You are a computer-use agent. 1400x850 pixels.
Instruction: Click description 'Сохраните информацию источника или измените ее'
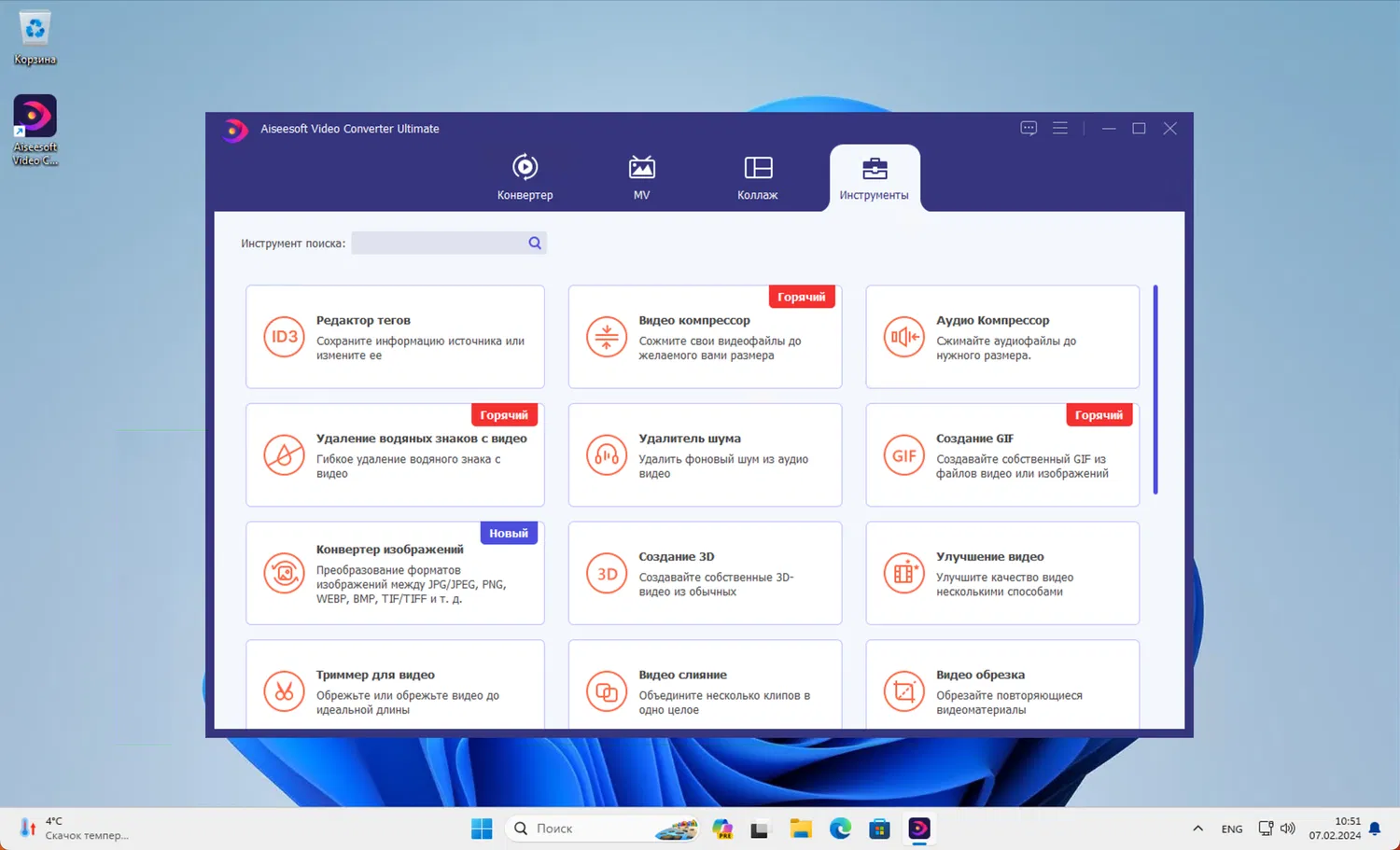coord(420,348)
